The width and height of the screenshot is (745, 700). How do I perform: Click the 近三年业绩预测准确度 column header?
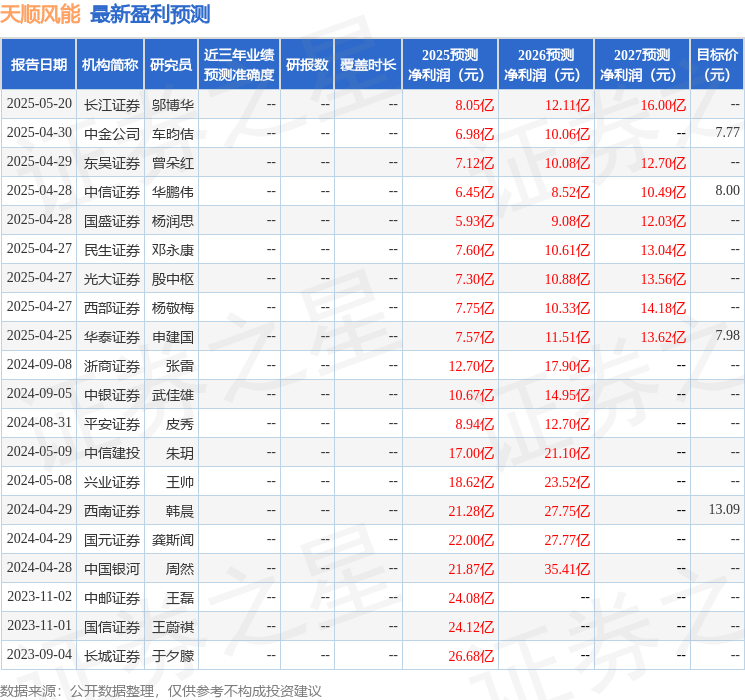239,65
